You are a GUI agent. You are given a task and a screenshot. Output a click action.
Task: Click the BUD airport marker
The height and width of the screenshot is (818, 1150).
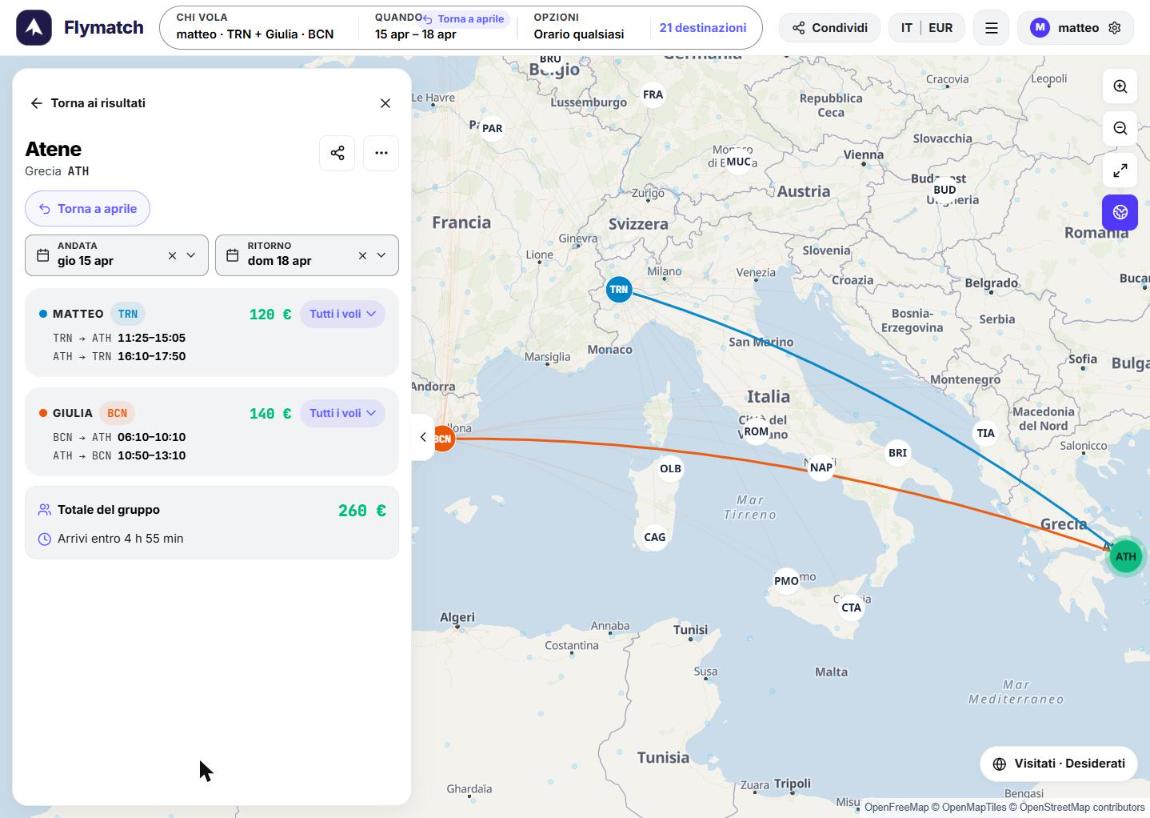(x=945, y=189)
